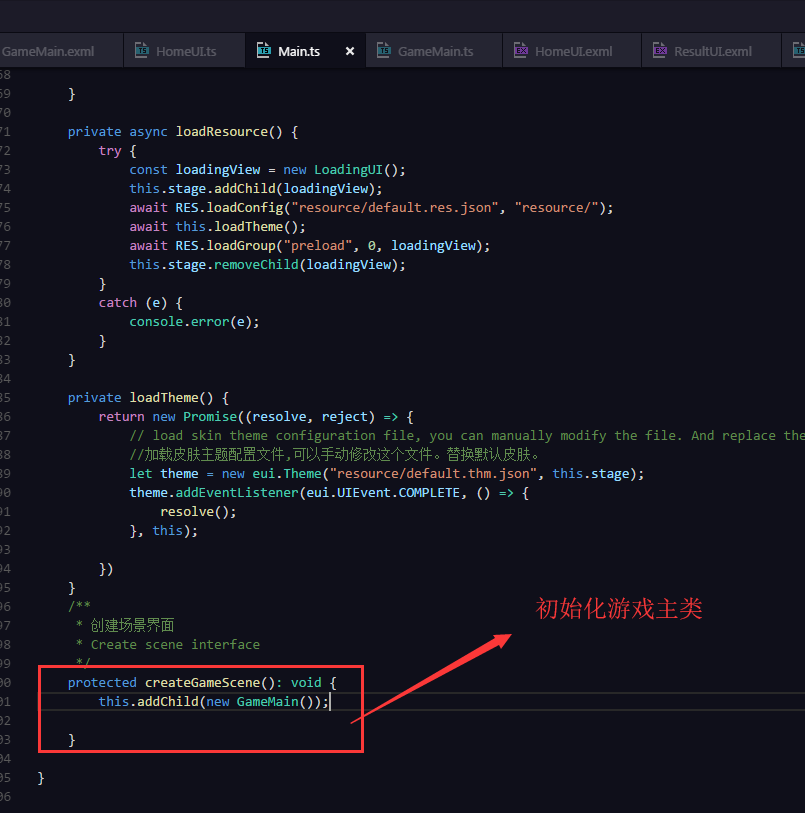
Task: Click the TypeScript icon on the GameMain.ts tab
Action: coord(383,49)
